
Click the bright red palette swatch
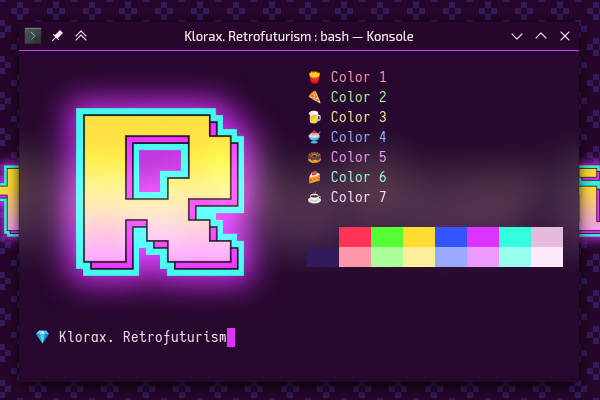click(355, 237)
